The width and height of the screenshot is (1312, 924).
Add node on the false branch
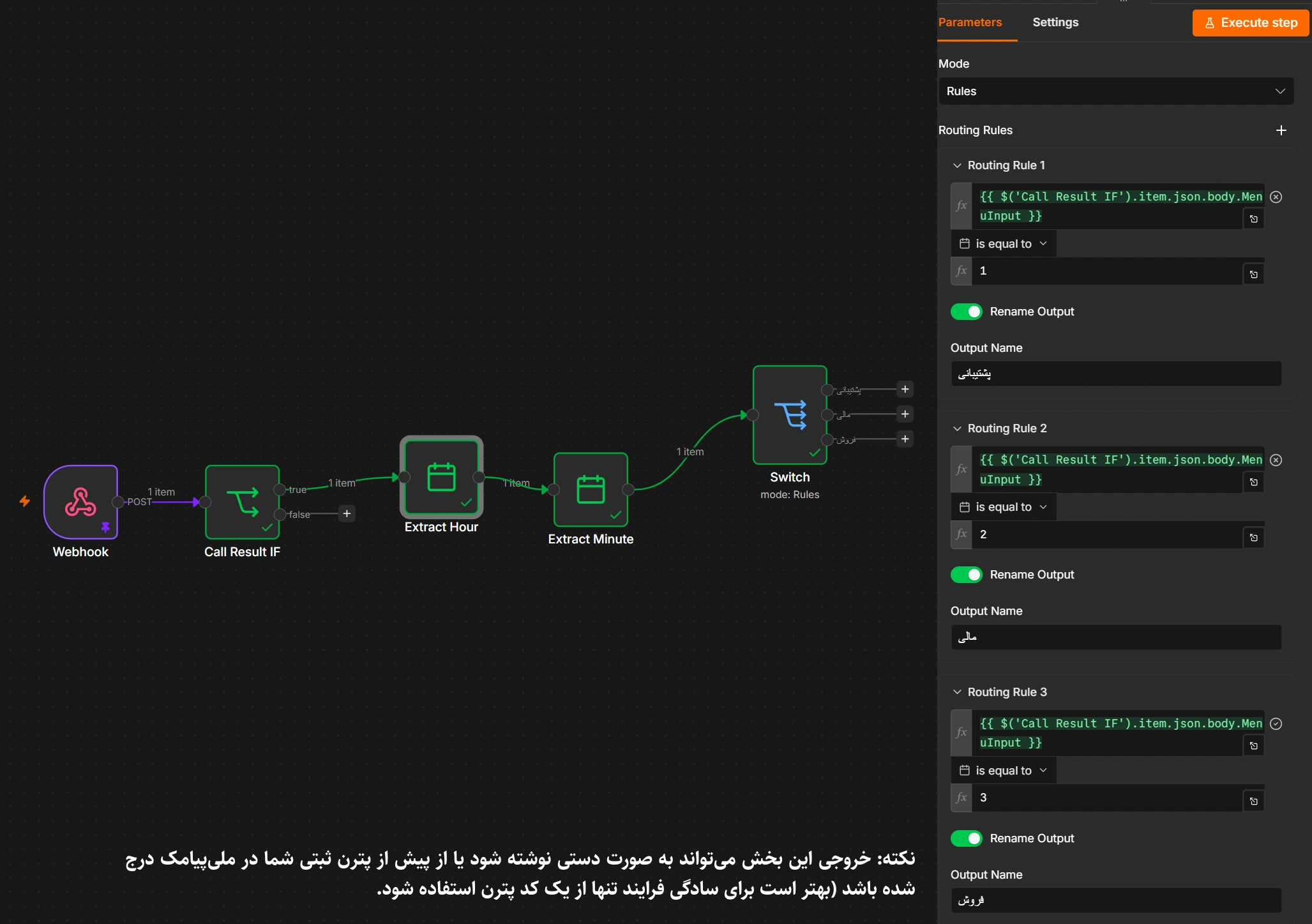pos(347,513)
